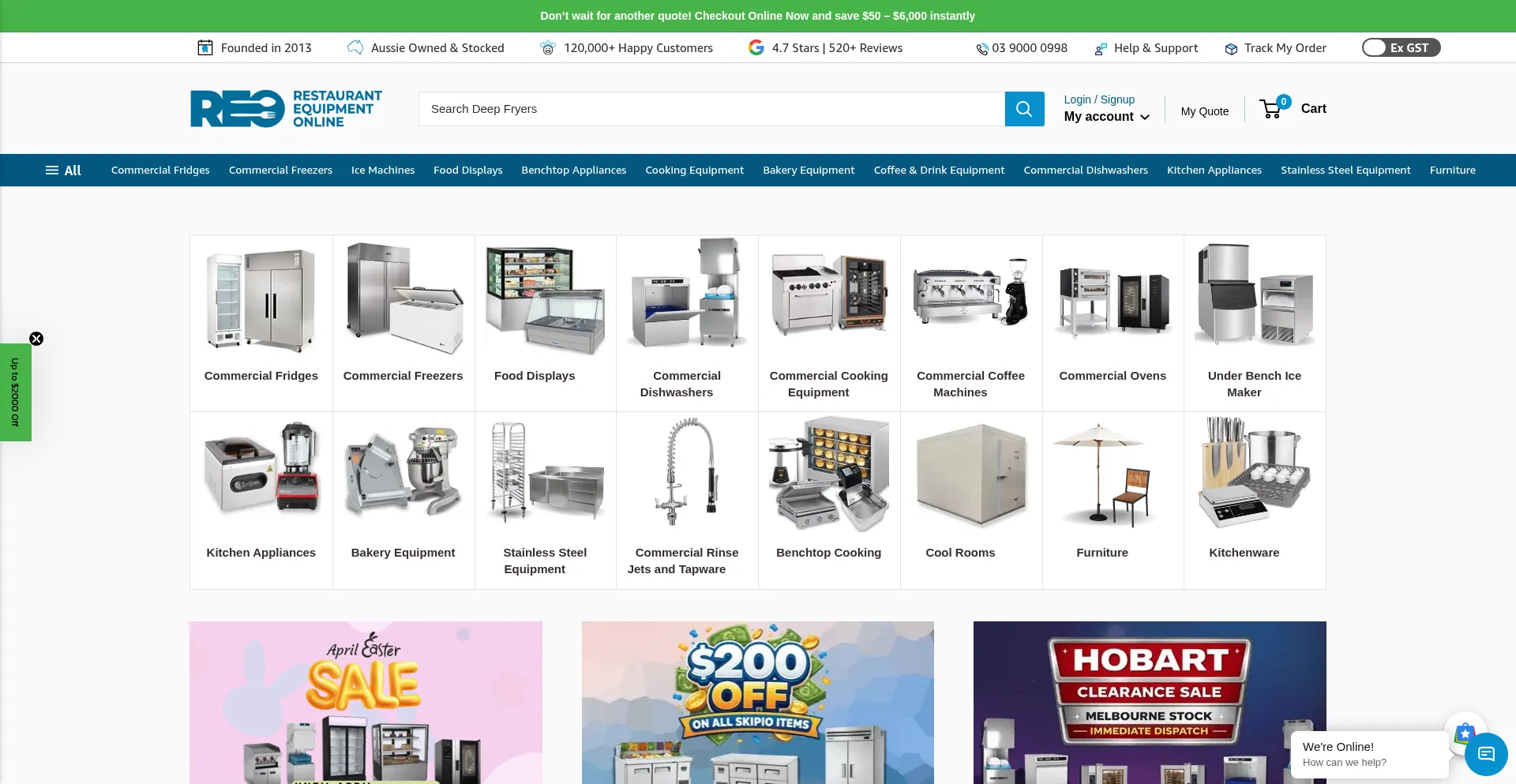
Task: Open the April Easter Sale banner
Action: click(366, 703)
